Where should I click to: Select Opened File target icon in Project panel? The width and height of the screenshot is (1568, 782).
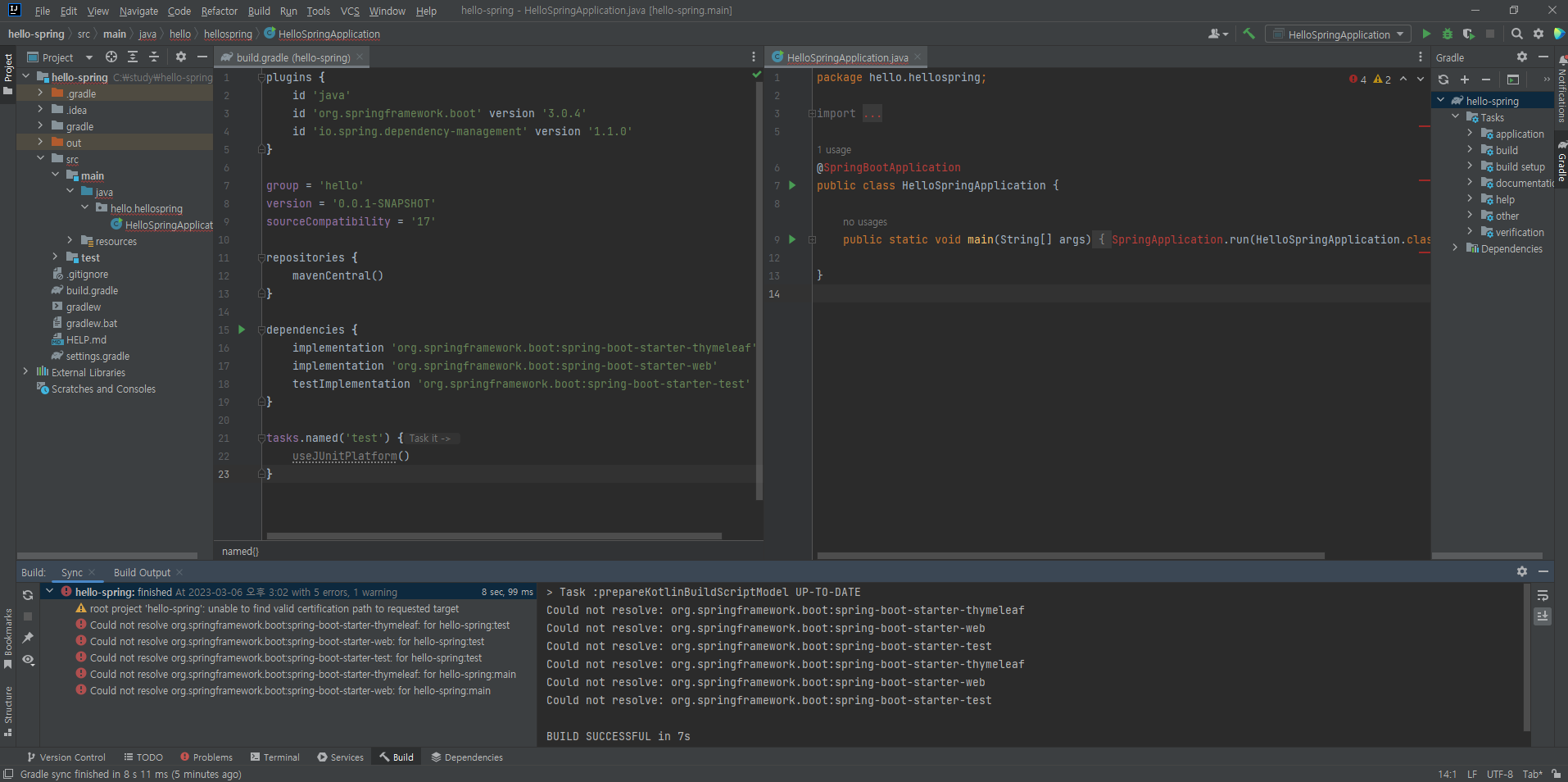pos(111,57)
